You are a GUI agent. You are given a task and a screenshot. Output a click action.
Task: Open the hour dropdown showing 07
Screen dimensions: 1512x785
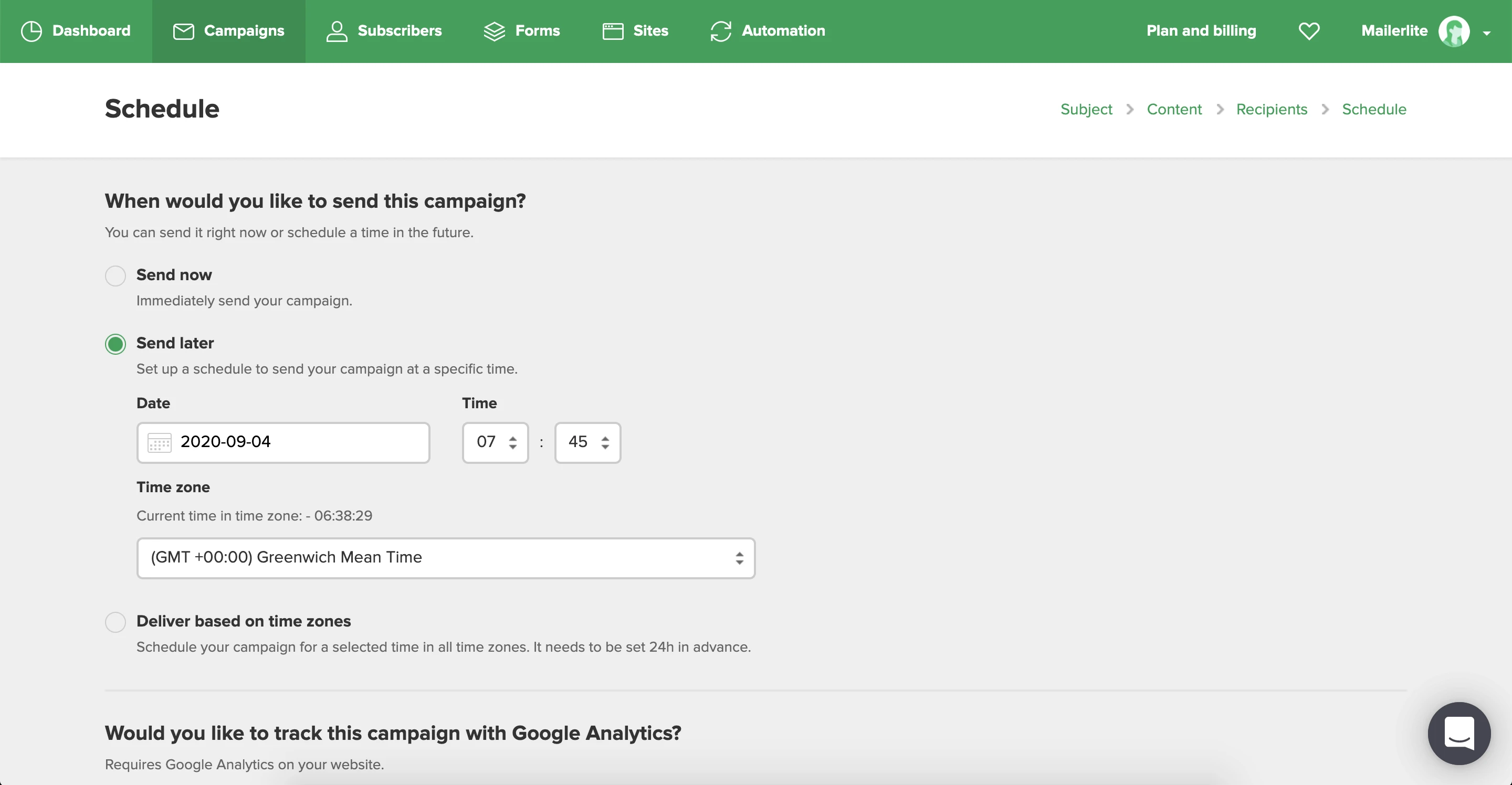coord(496,442)
